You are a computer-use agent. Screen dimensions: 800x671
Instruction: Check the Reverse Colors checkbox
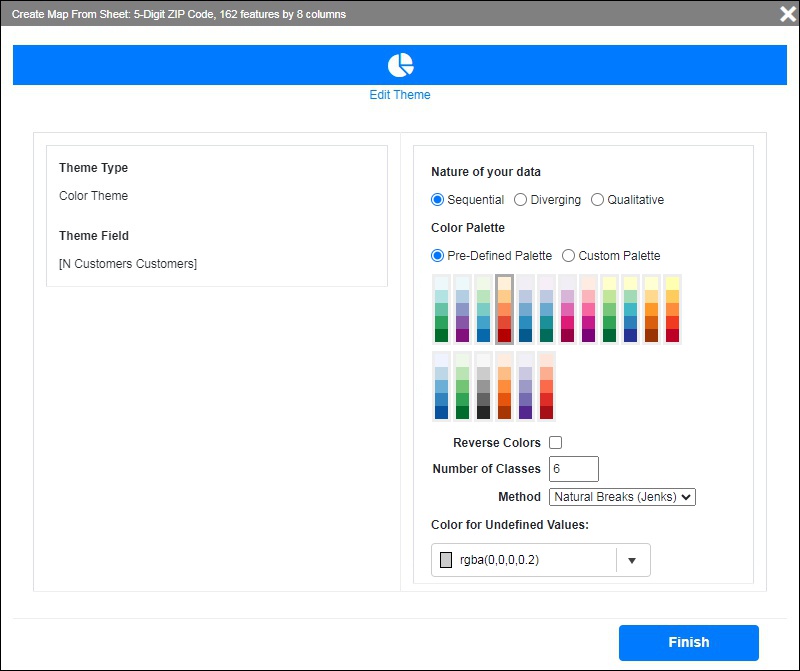[555, 441]
